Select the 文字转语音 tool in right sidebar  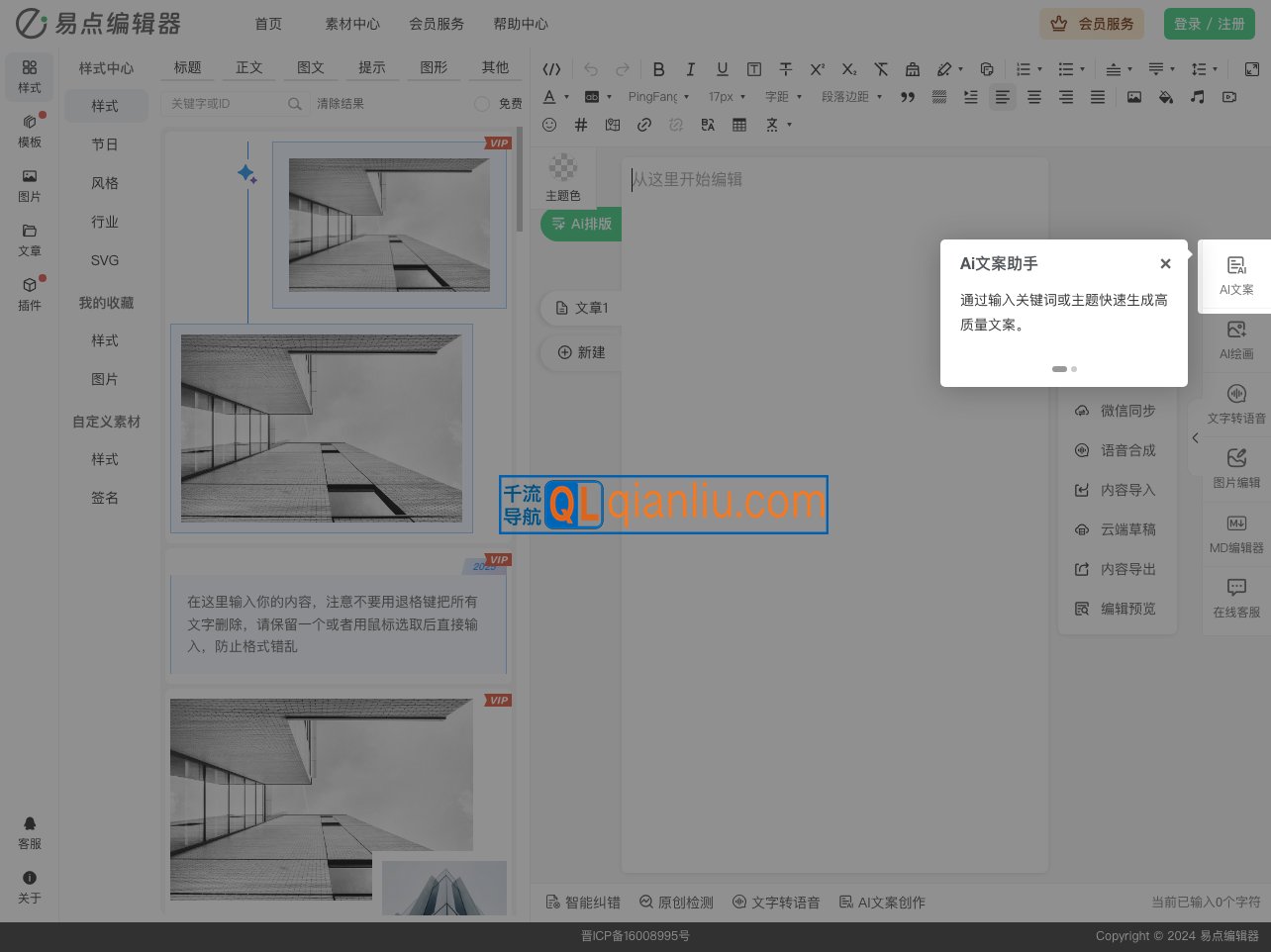tap(1236, 404)
